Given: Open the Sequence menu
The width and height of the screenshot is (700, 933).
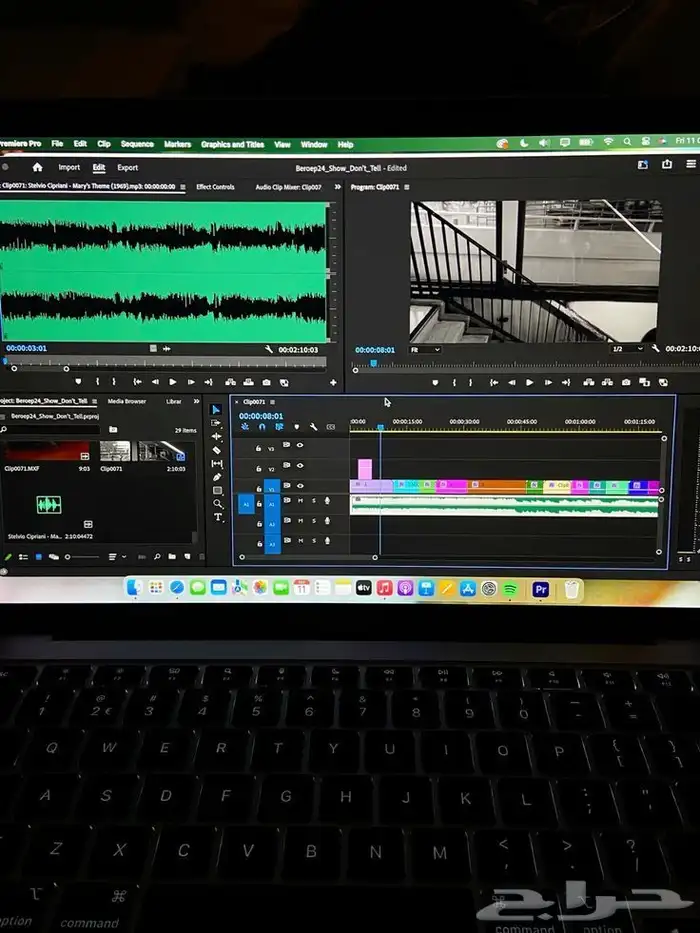Looking at the screenshot, I should tap(138, 144).
